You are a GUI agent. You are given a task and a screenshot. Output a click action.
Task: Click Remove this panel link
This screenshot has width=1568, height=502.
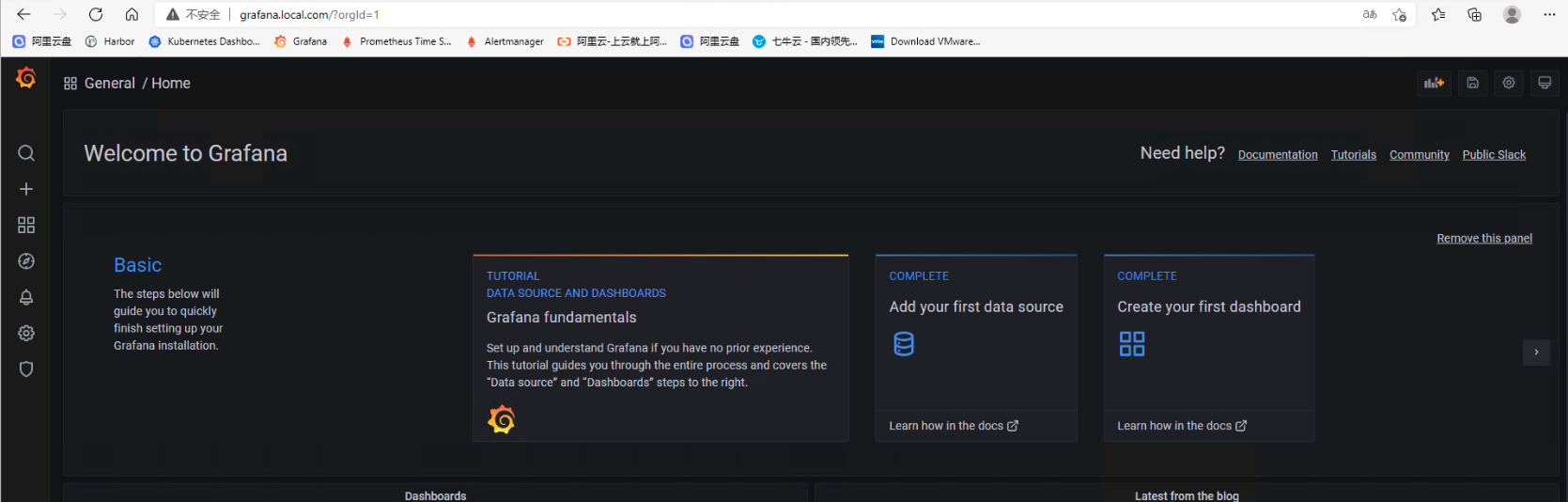[1484, 239]
